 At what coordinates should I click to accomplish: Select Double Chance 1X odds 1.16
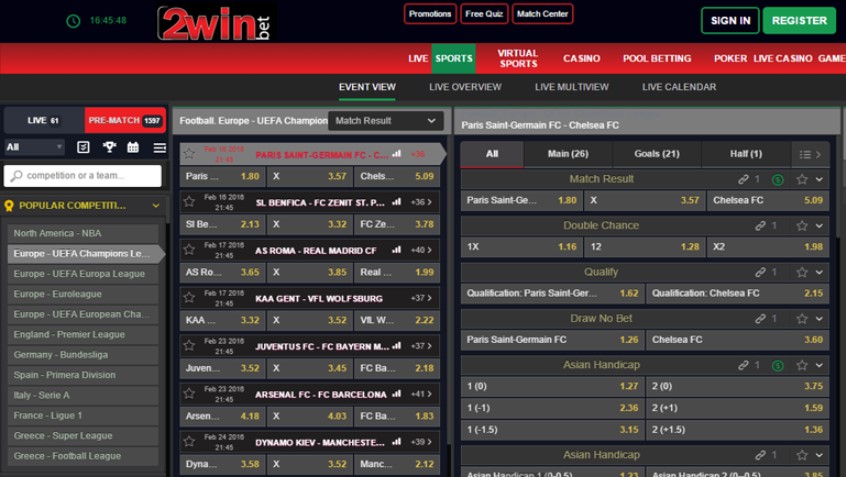click(521, 247)
